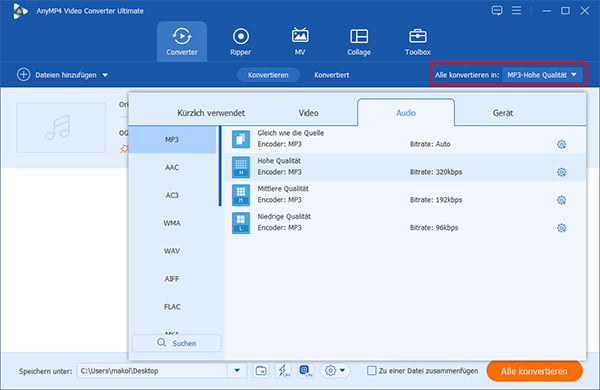Switch to the Video tab
600x390 pixels.
(x=308, y=113)
